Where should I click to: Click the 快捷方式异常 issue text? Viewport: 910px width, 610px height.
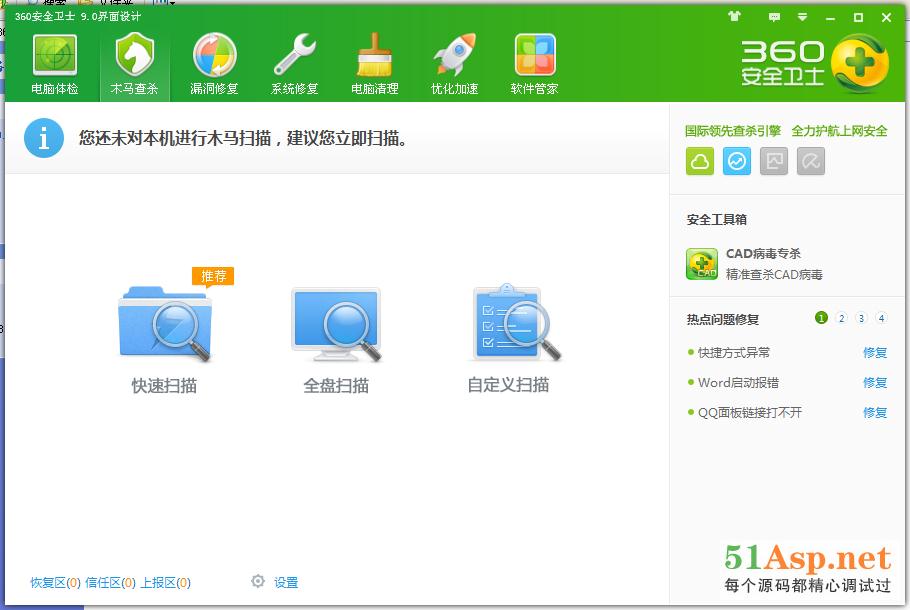(x=734, y=352)
